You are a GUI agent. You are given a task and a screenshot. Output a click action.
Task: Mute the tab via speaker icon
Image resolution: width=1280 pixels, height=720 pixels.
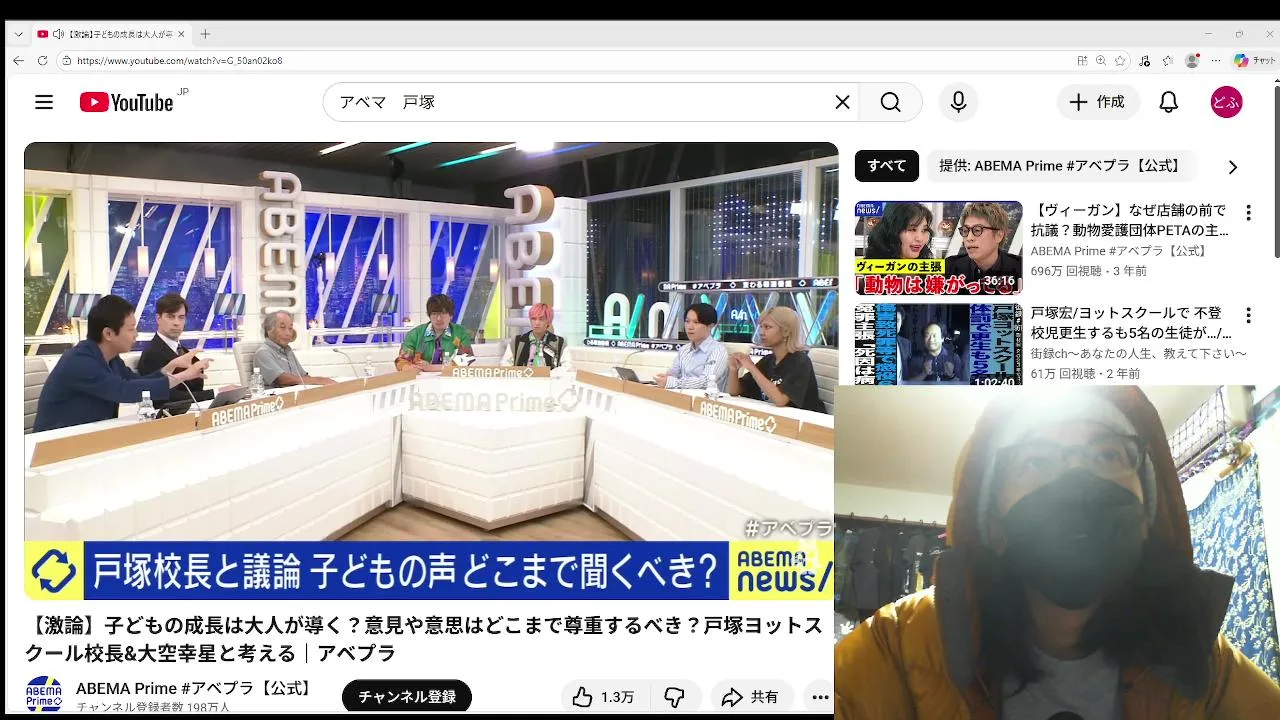pyautogui.click(x=58, y=34)
